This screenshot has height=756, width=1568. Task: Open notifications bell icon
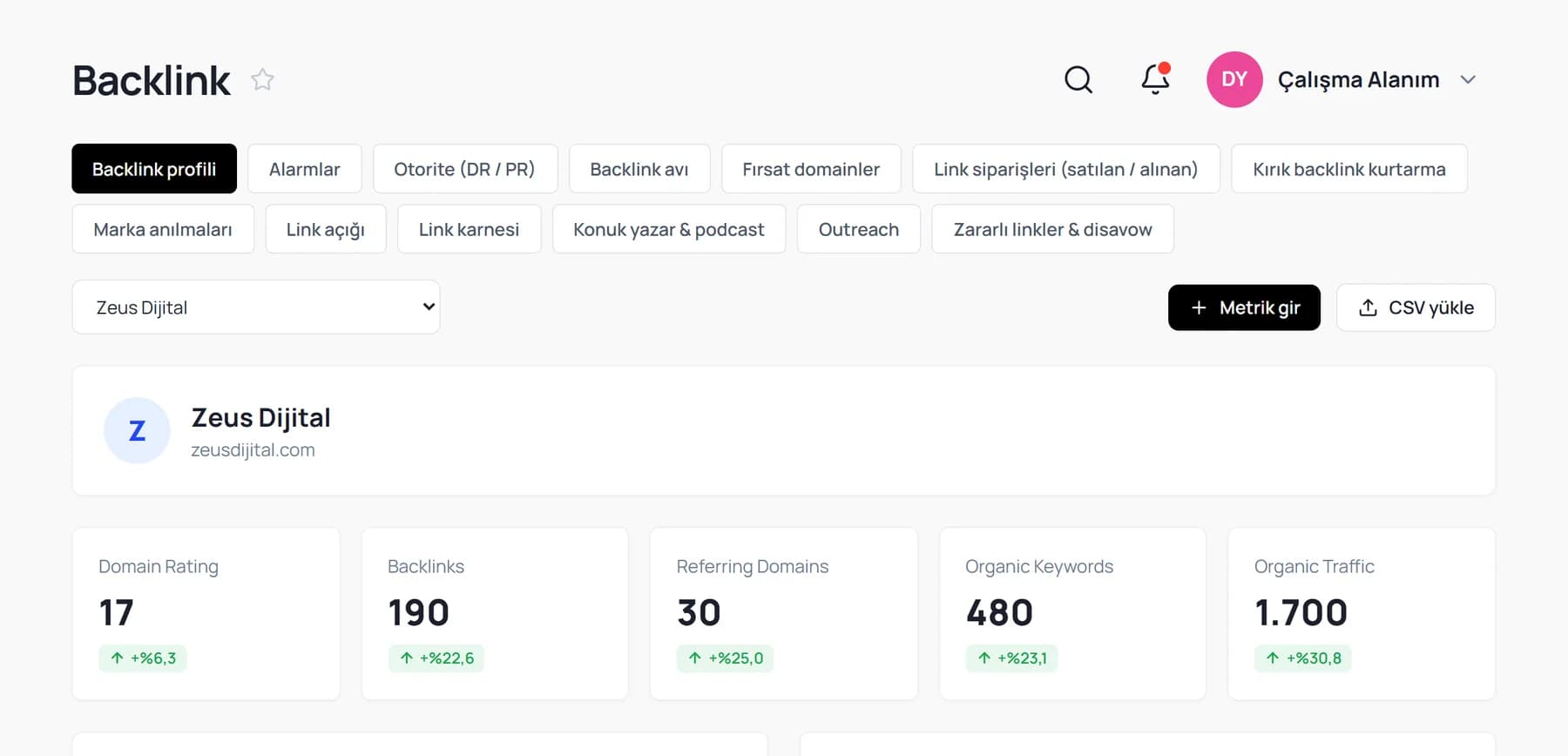(1156, 78)
